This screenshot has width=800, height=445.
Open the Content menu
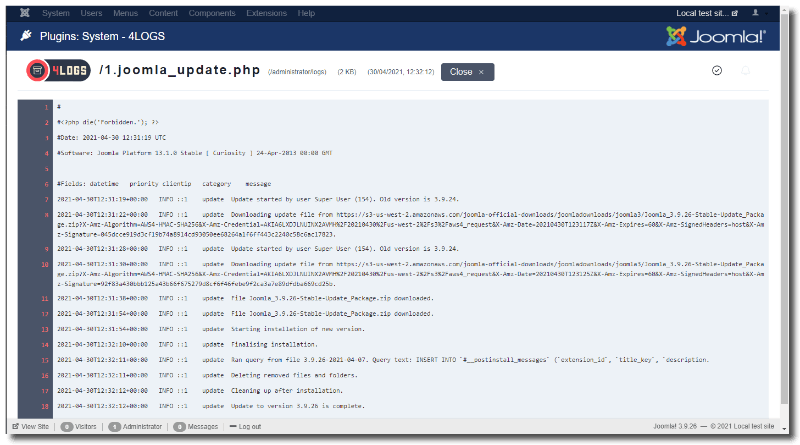click(163, 13)
